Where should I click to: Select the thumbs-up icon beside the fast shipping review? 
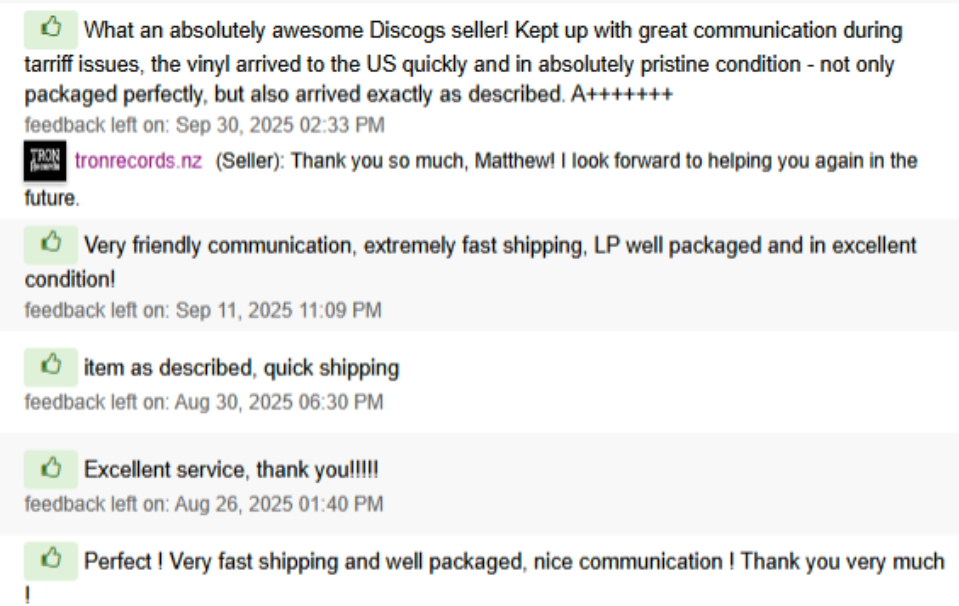[49, 561]
